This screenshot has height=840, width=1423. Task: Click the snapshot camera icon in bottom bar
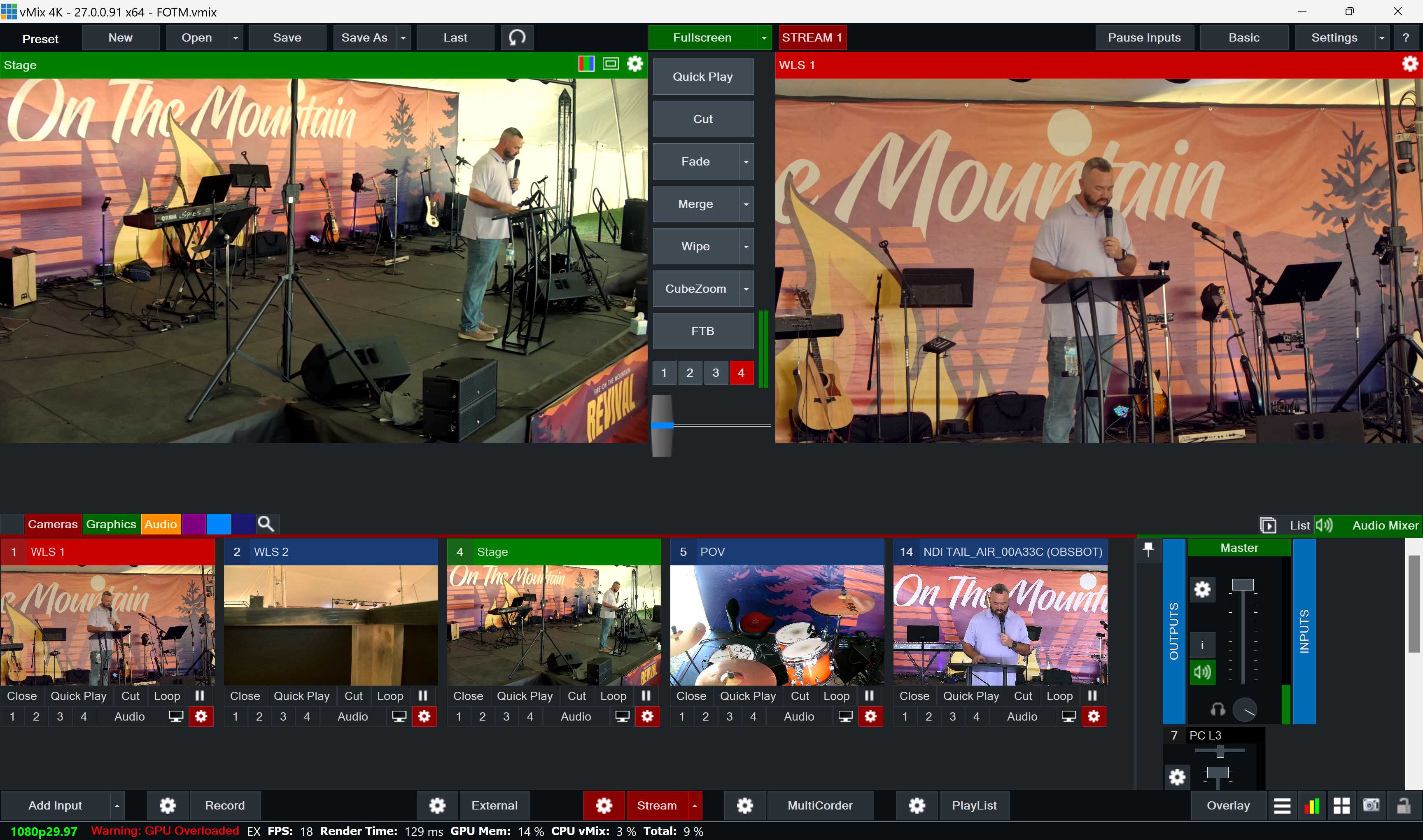click(x=1372, y=805)
